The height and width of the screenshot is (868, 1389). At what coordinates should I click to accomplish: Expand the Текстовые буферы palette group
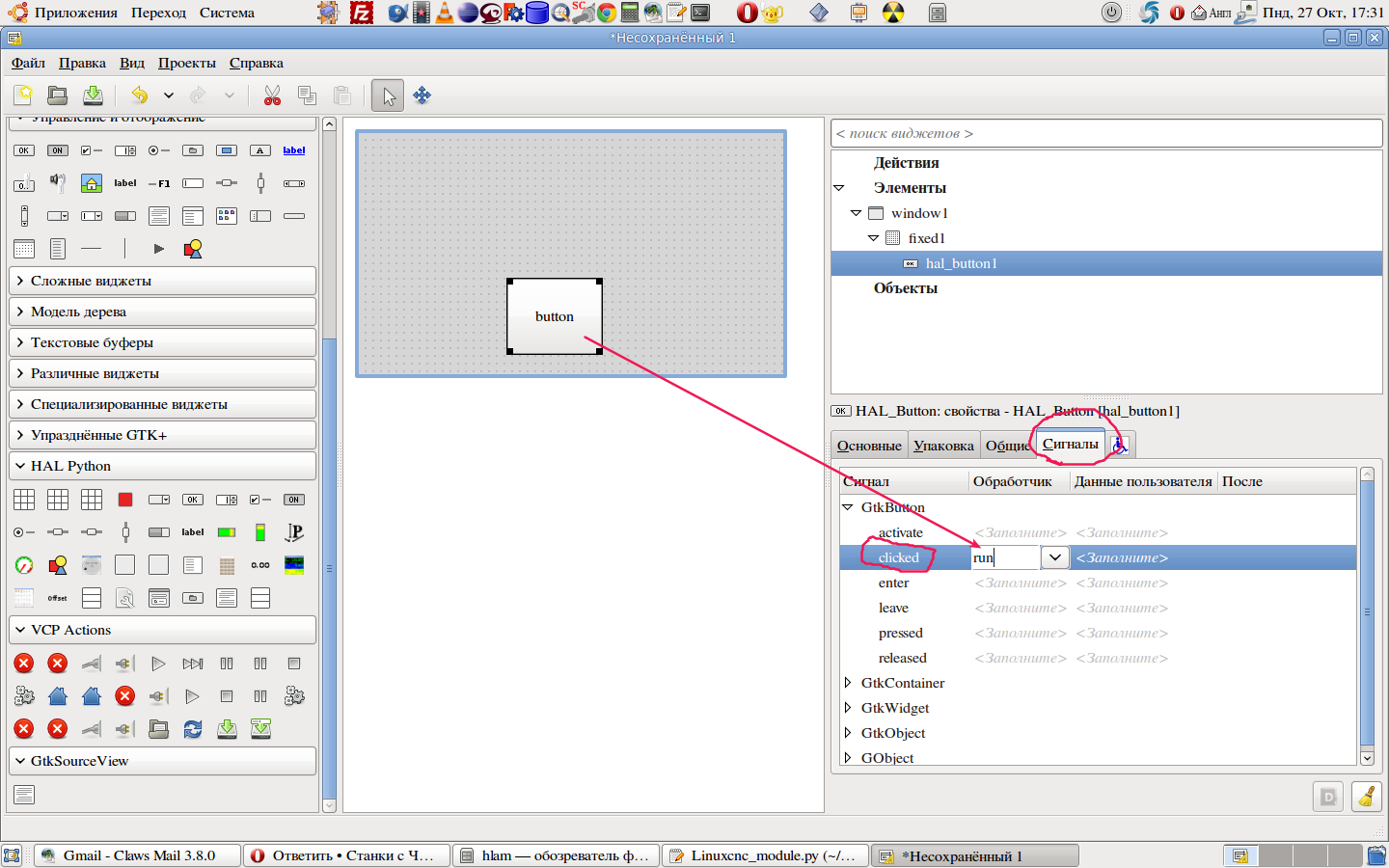click(x=162, y=342)
